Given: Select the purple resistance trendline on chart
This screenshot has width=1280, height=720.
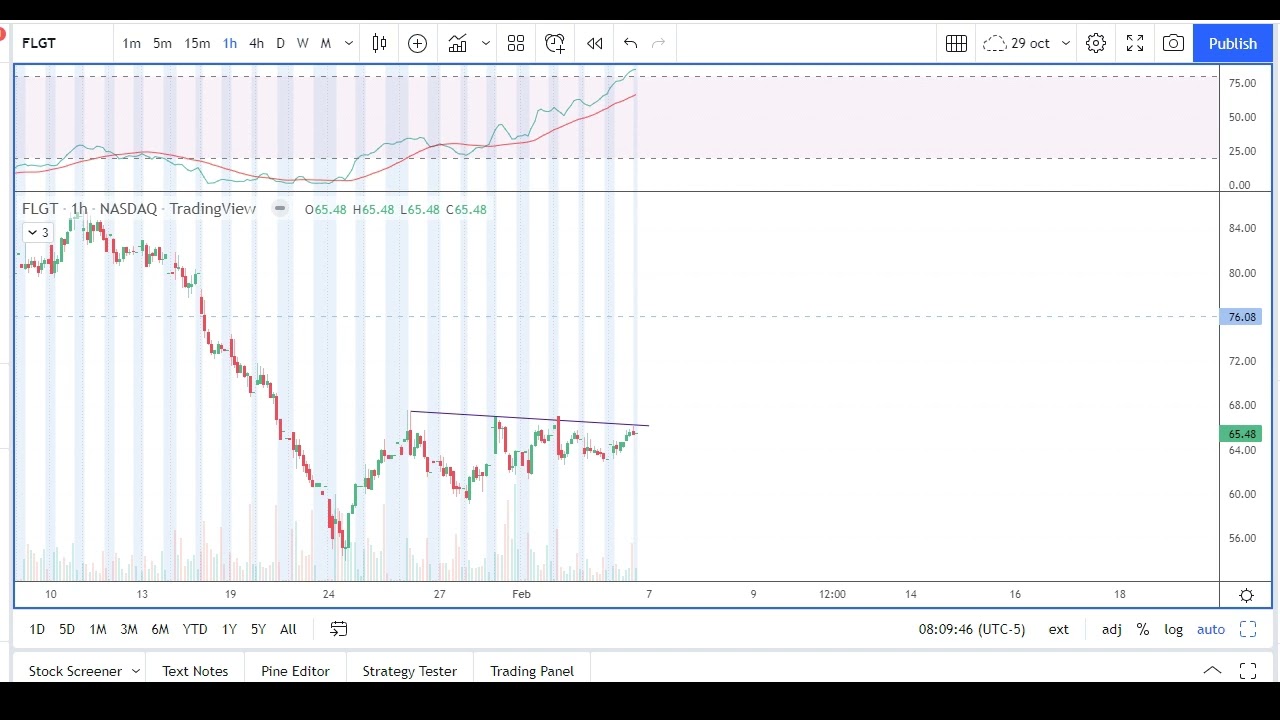Looking at the screenshot, I should (529, 419).
